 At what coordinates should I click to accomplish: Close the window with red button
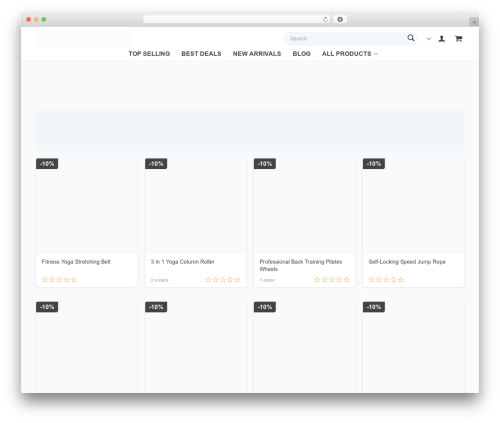[x=29, y=20]
